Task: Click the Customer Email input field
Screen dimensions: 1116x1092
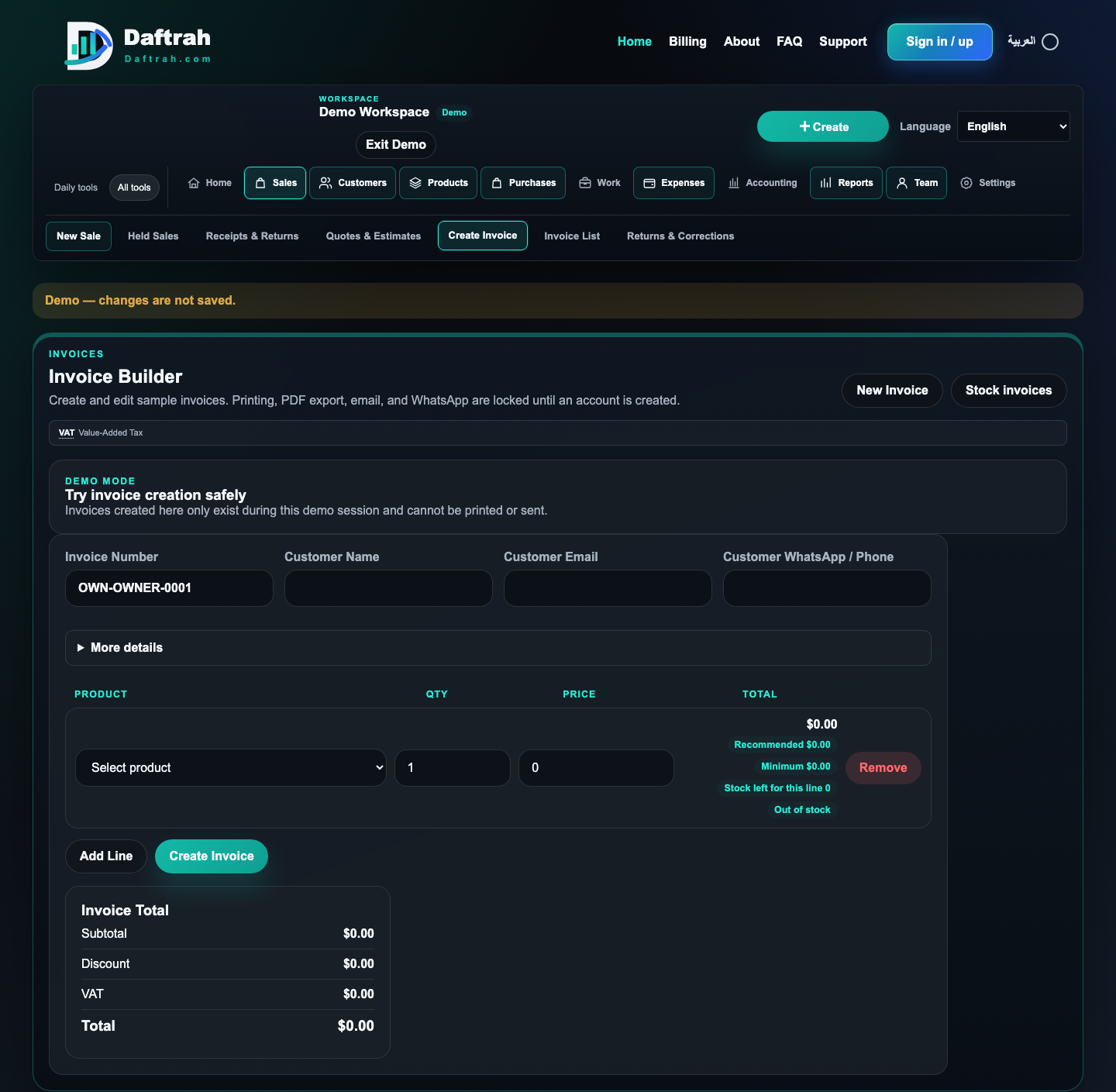Action: [x=608, y=588]
